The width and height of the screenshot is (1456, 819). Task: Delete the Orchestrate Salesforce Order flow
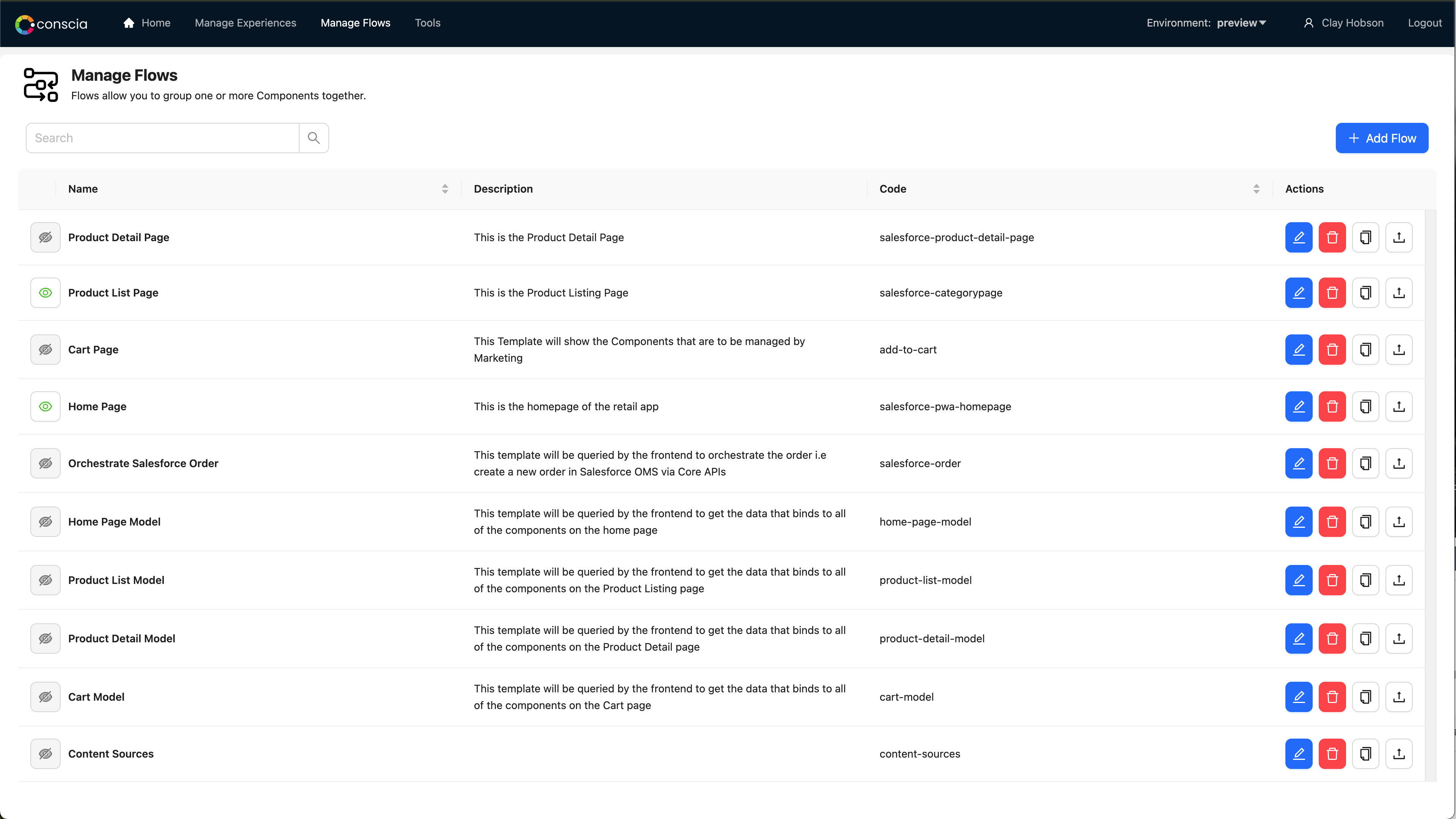[1332, 463]
